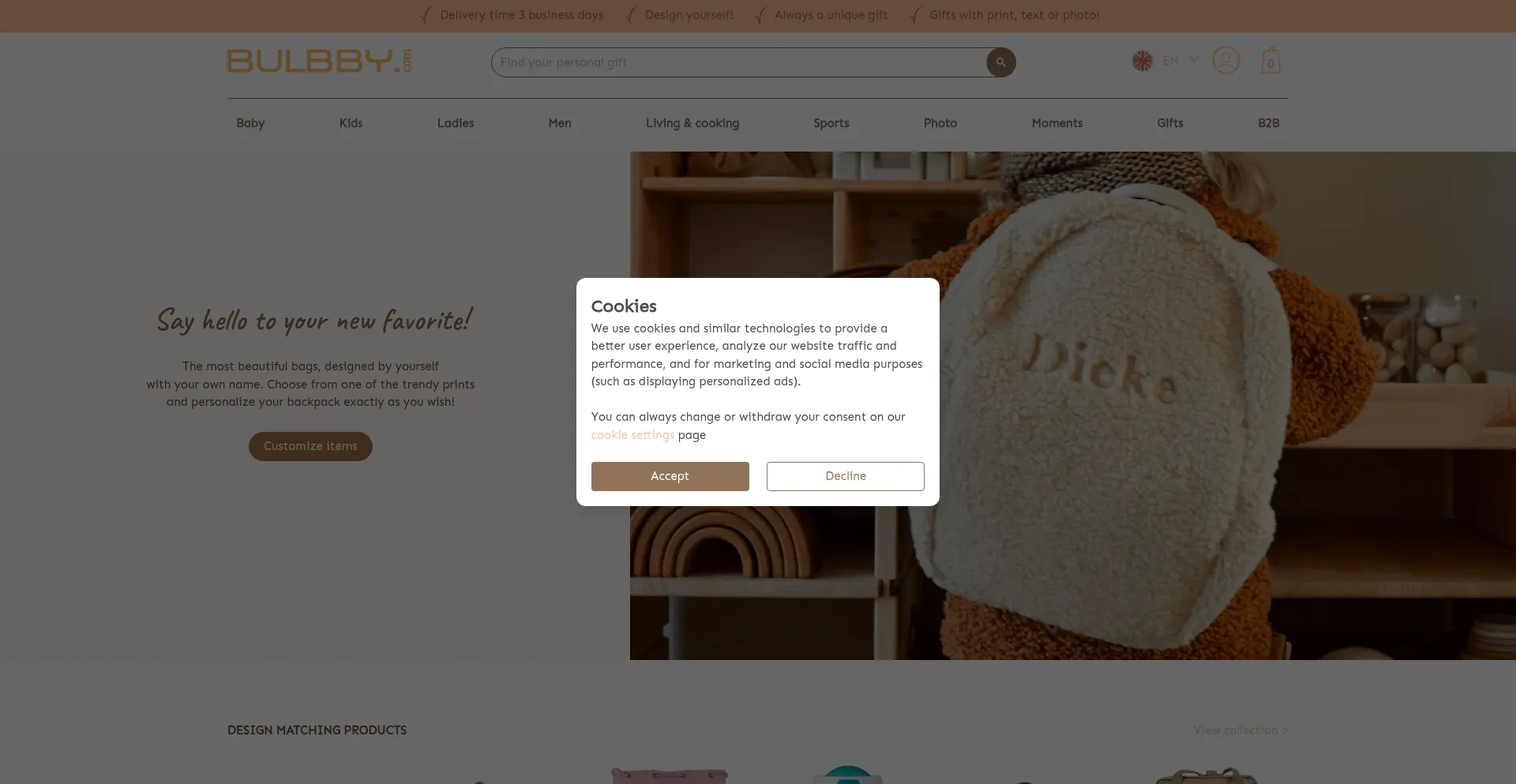Click the search magnifier icon
Image resolution: width=1516 pixels, height=784 pixels.
click(1000, 62)
